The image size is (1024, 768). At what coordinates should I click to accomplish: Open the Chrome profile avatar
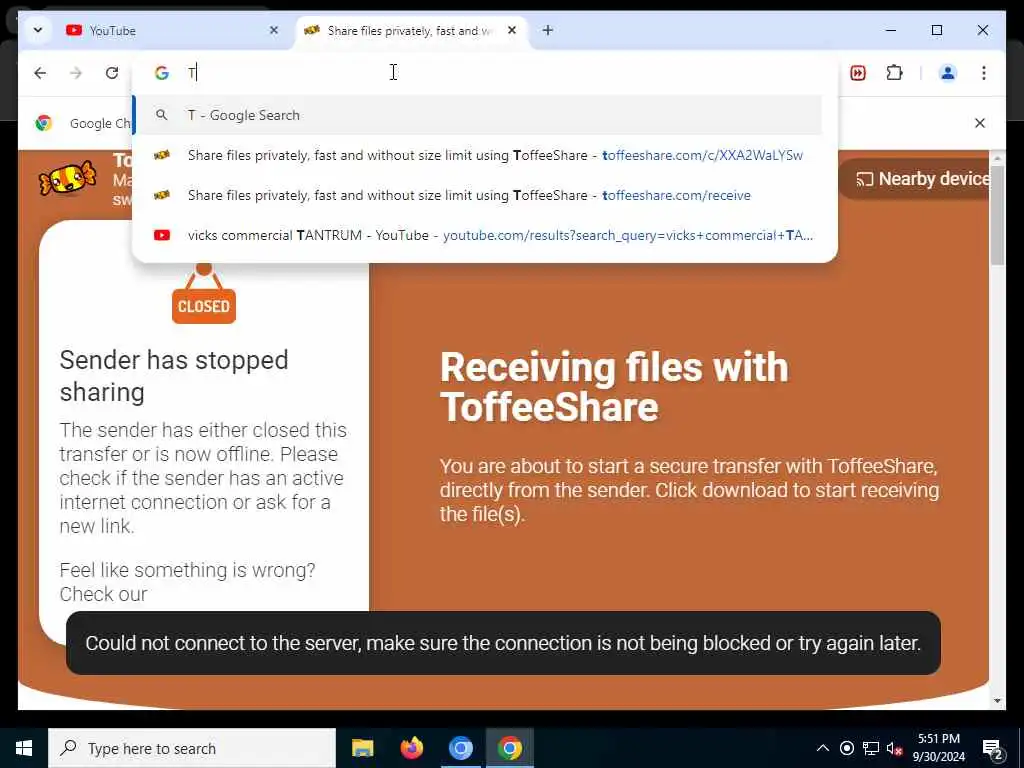(948, 73)
